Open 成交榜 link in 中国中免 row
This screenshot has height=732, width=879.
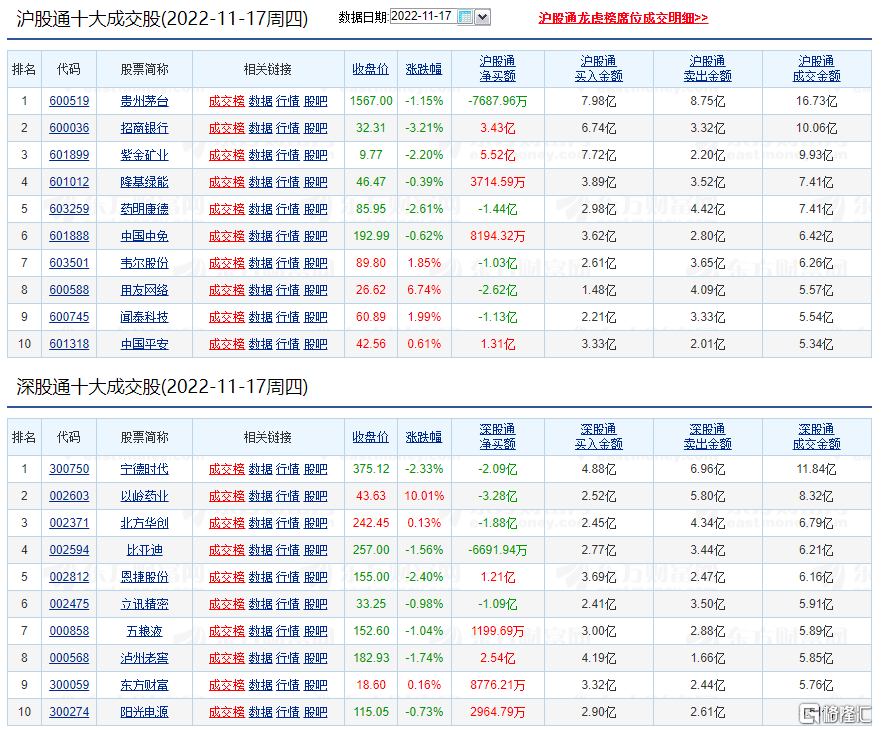(x=227, y=236)
